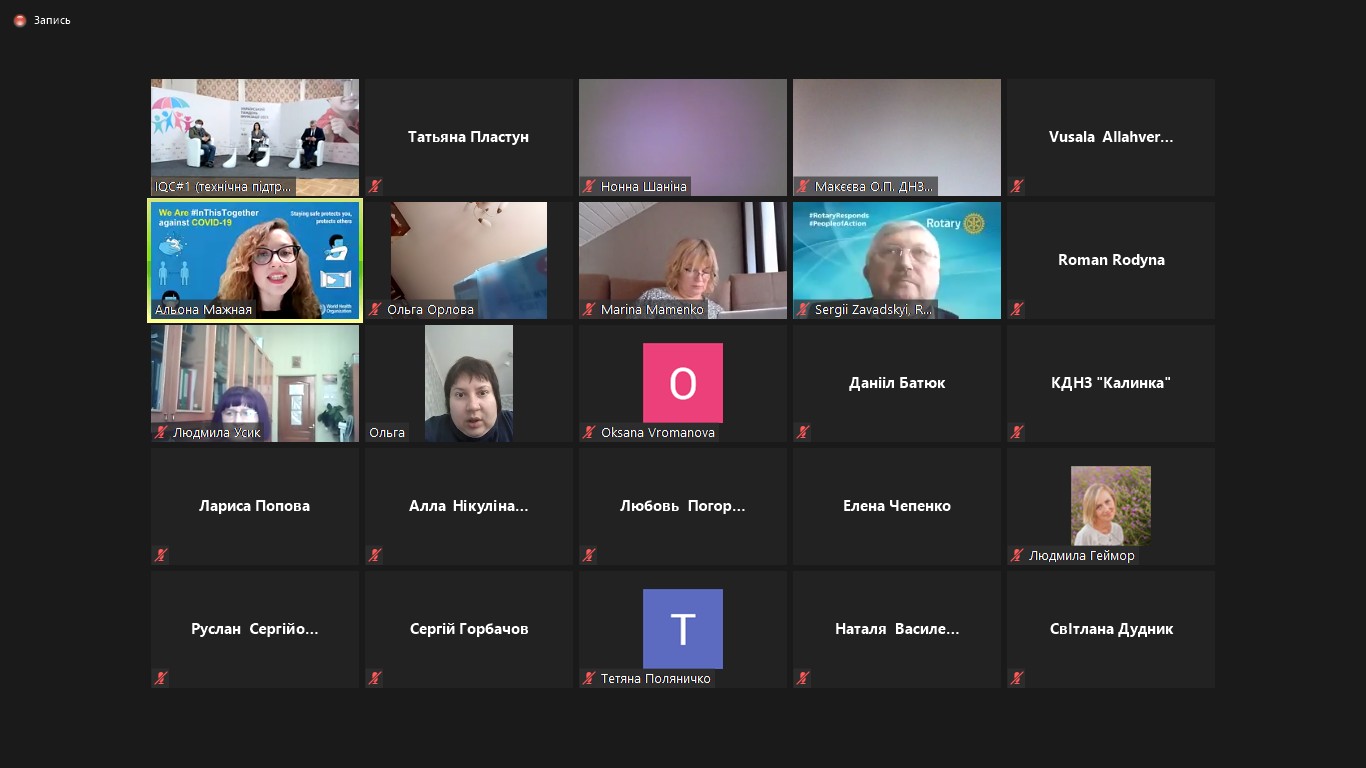The height and width of the screenshot is (768, 1366).
Task: Click muted mic icon on Татьяна Пластун tile
Action: click(375, 186)
